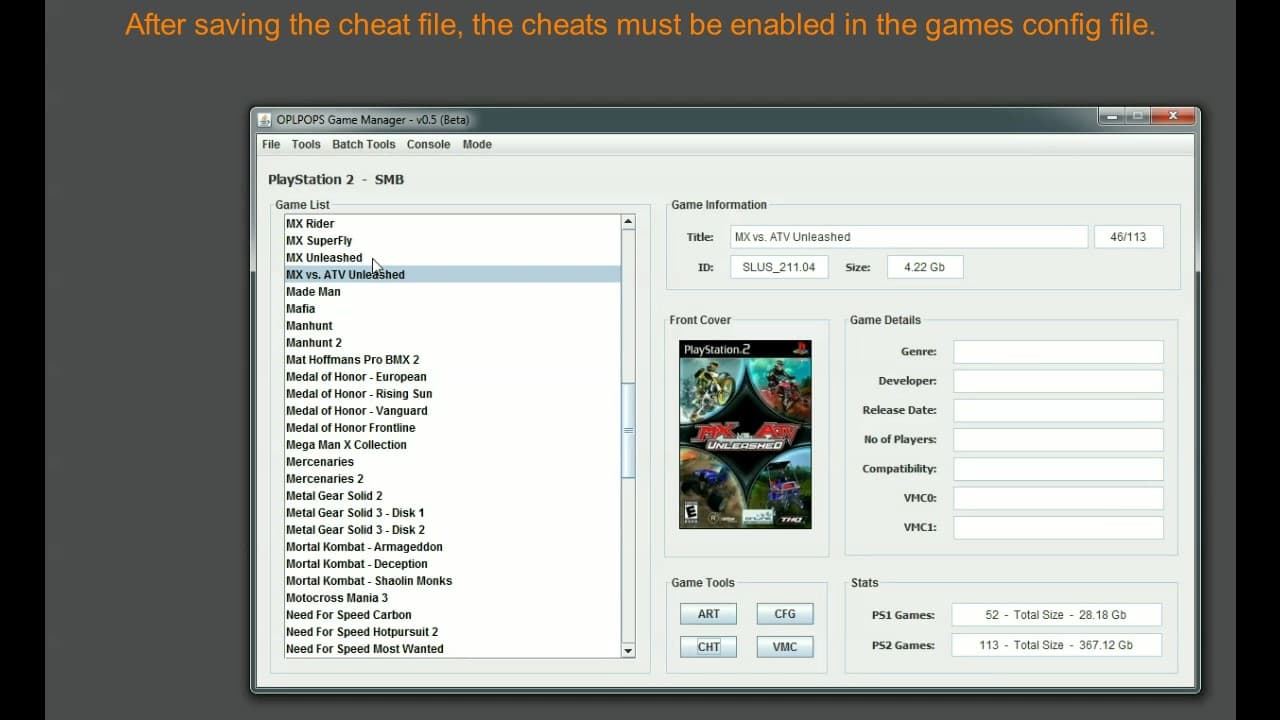Select Mafia in the game list
Viewport: 1280px width, 720px height.
452,309
